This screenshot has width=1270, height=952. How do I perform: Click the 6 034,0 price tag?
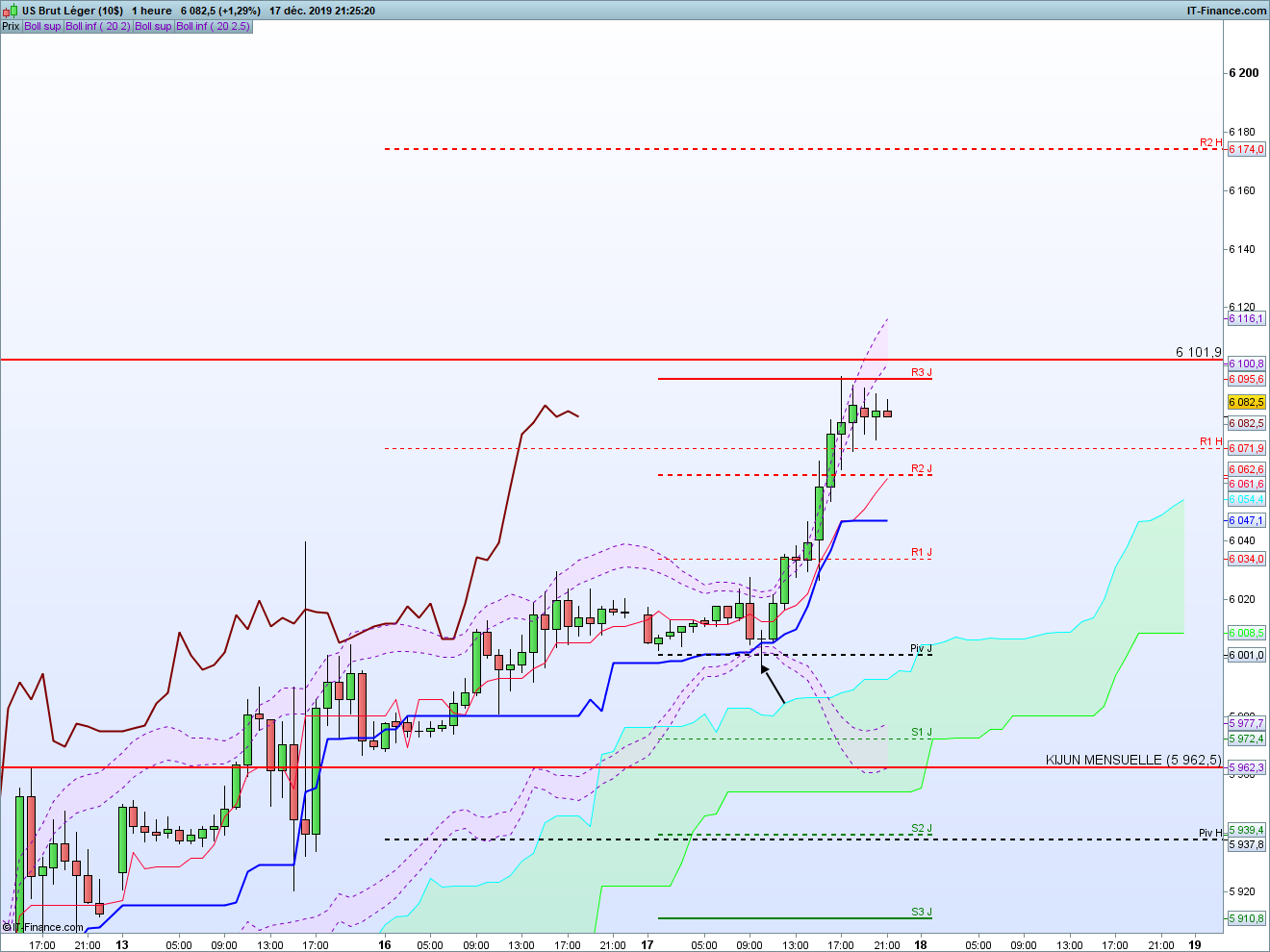tap(1247, 559)
